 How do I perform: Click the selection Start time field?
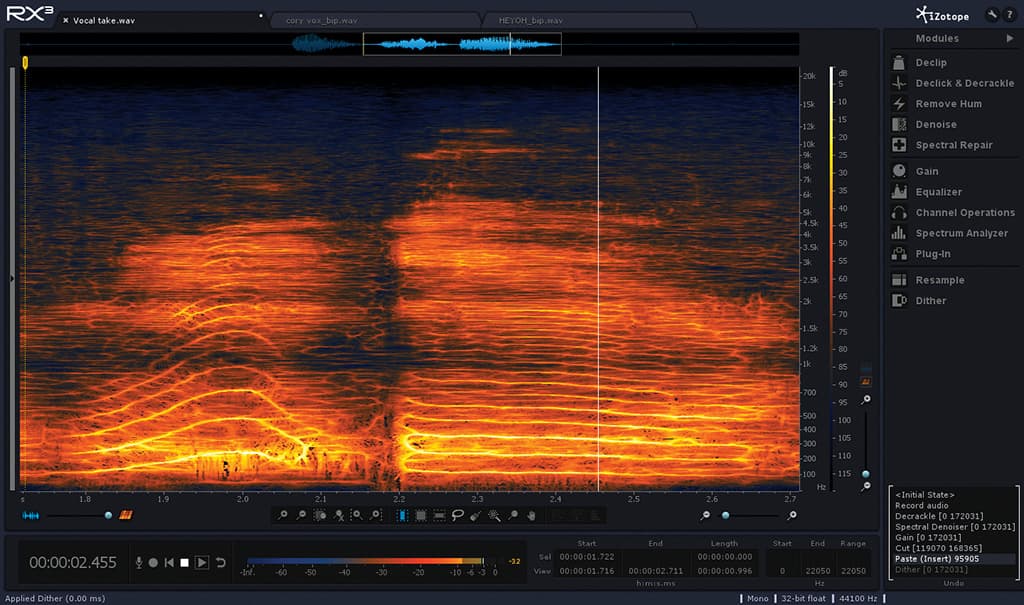586,557
